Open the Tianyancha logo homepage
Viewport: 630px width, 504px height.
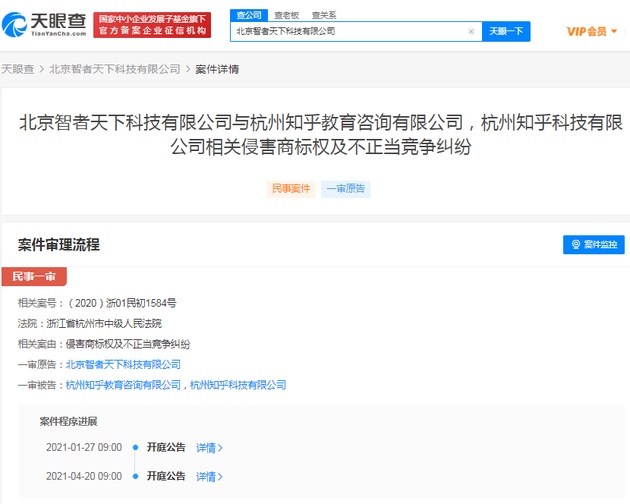click(44, 25)
